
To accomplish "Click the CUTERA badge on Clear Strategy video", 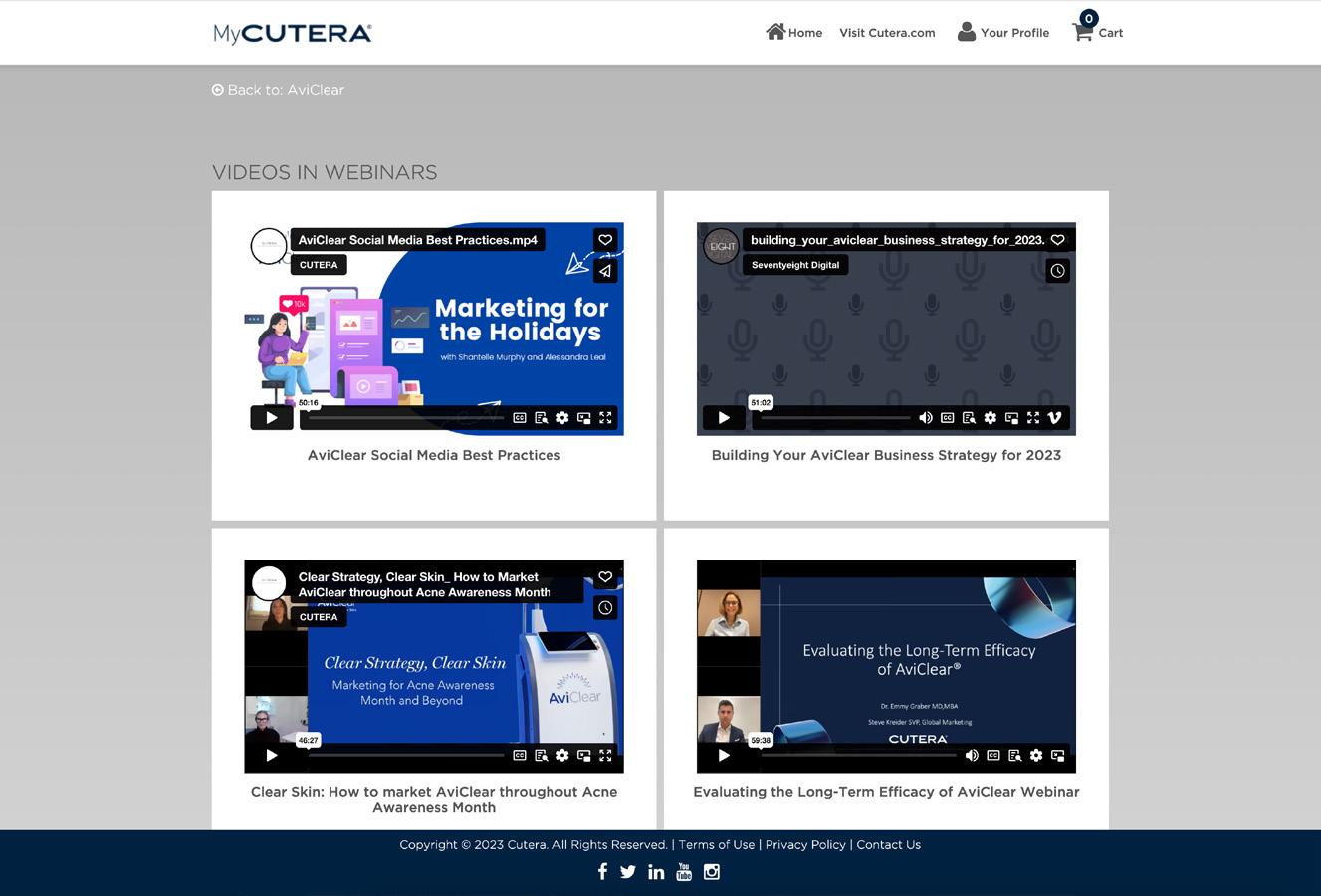I will 319,617.
